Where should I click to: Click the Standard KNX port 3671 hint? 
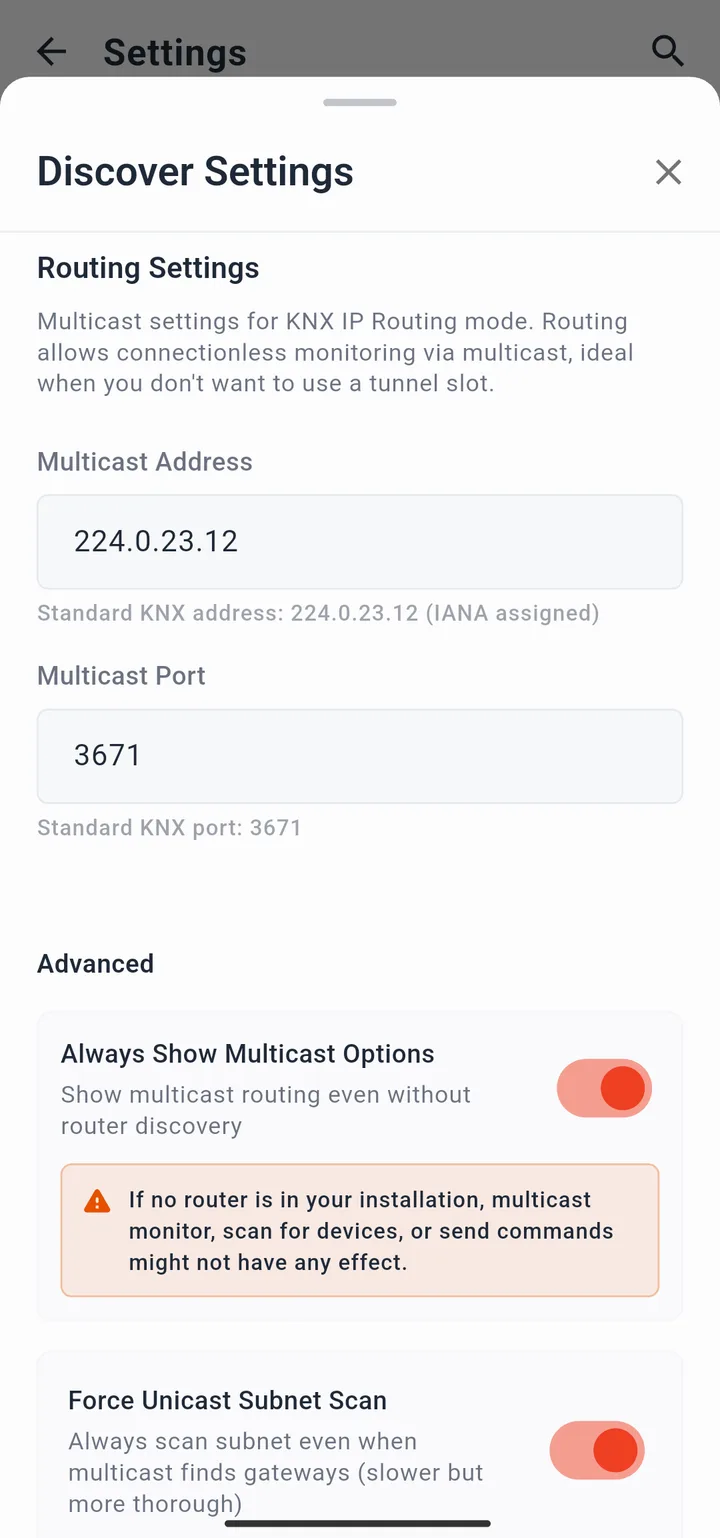[x=169, y=828]
